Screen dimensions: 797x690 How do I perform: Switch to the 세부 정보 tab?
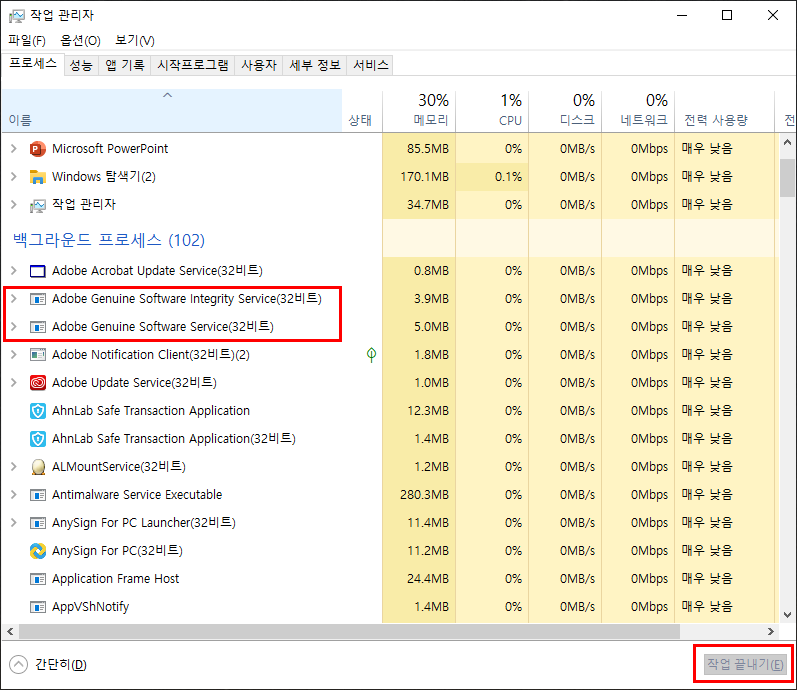(x=315, y=65)
